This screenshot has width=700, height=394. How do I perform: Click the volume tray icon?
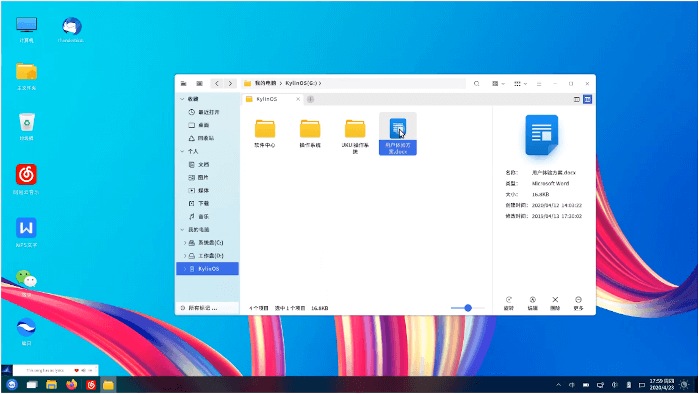point(615,385)
